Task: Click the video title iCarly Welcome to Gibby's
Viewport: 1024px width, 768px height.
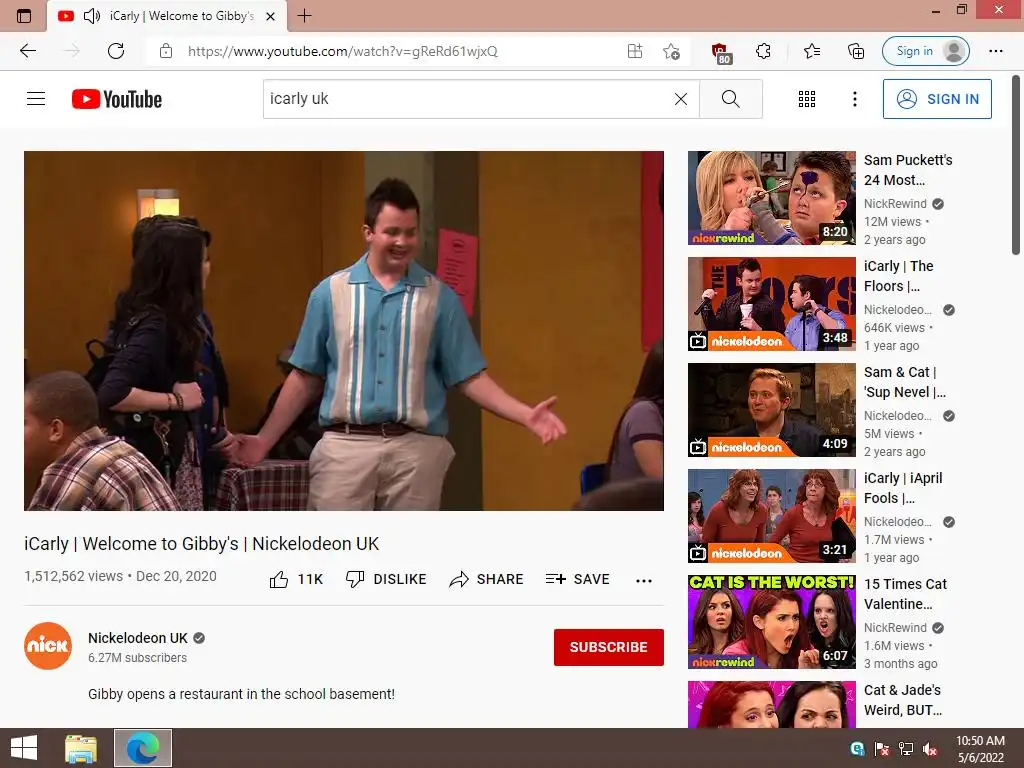Action: (x=201, y=543)
